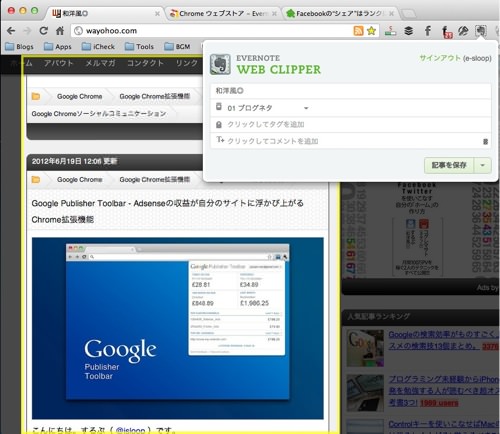Click the Facebook 'f' extension icon

428,31
